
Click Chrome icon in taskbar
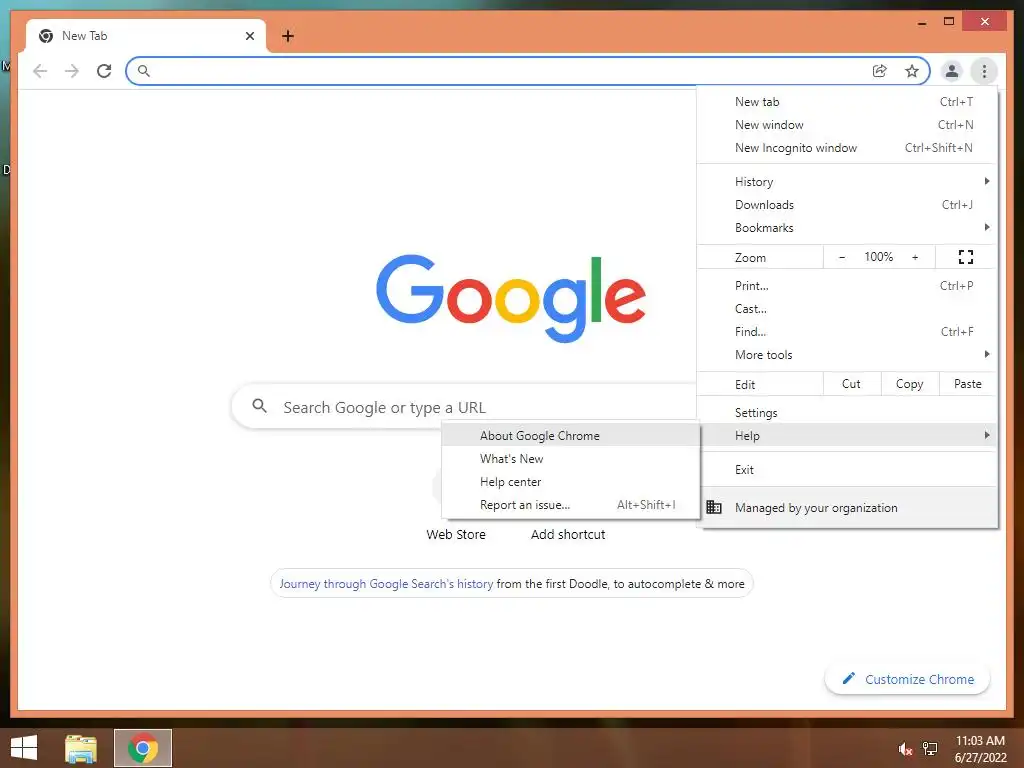pos(143,748)
